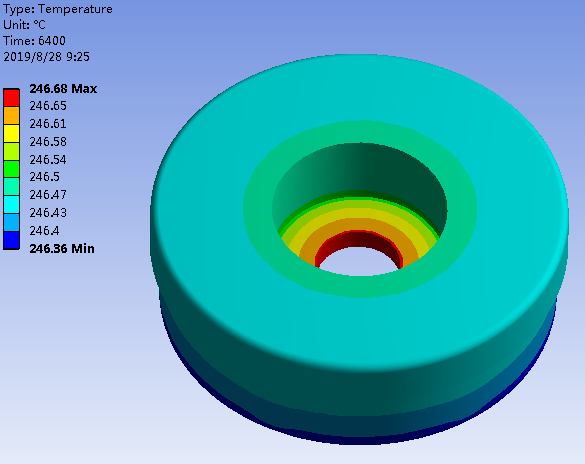Click the '246.54' legend value
This screenshot has width=585, height=464.
click(48, 160)
